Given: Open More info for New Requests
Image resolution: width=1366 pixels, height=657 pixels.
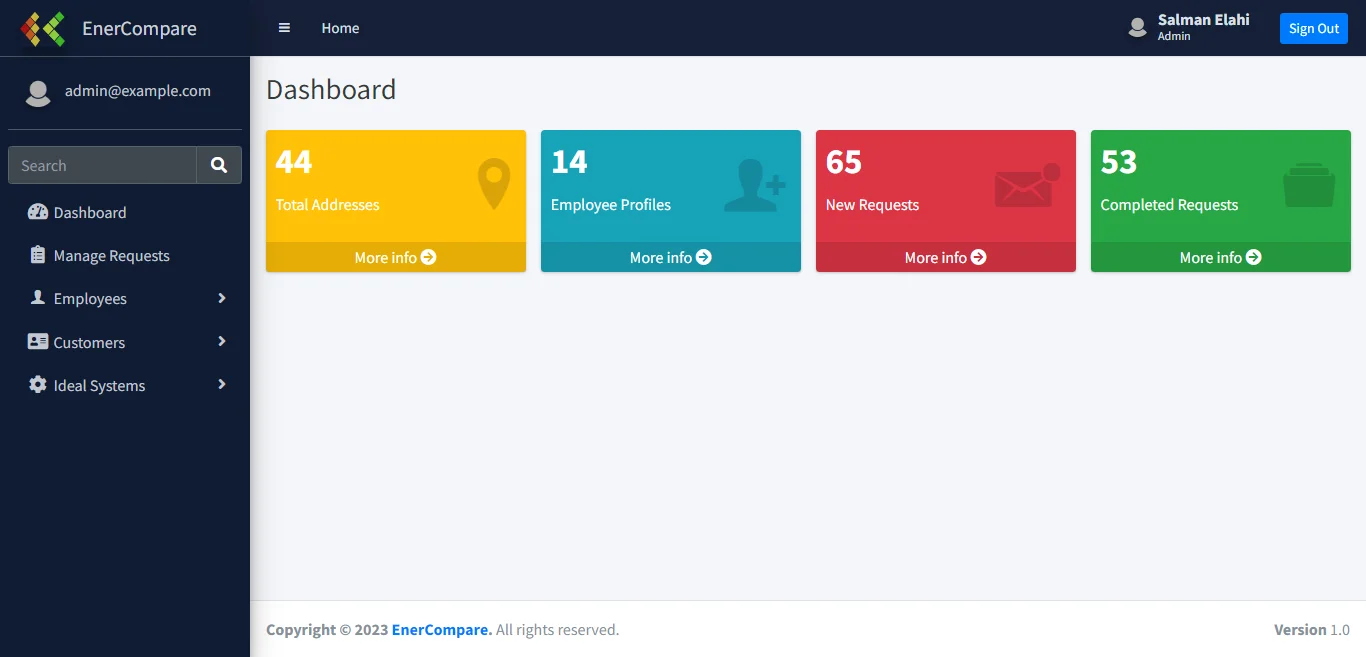Looking at the screenshot, I should pos(945,257).
